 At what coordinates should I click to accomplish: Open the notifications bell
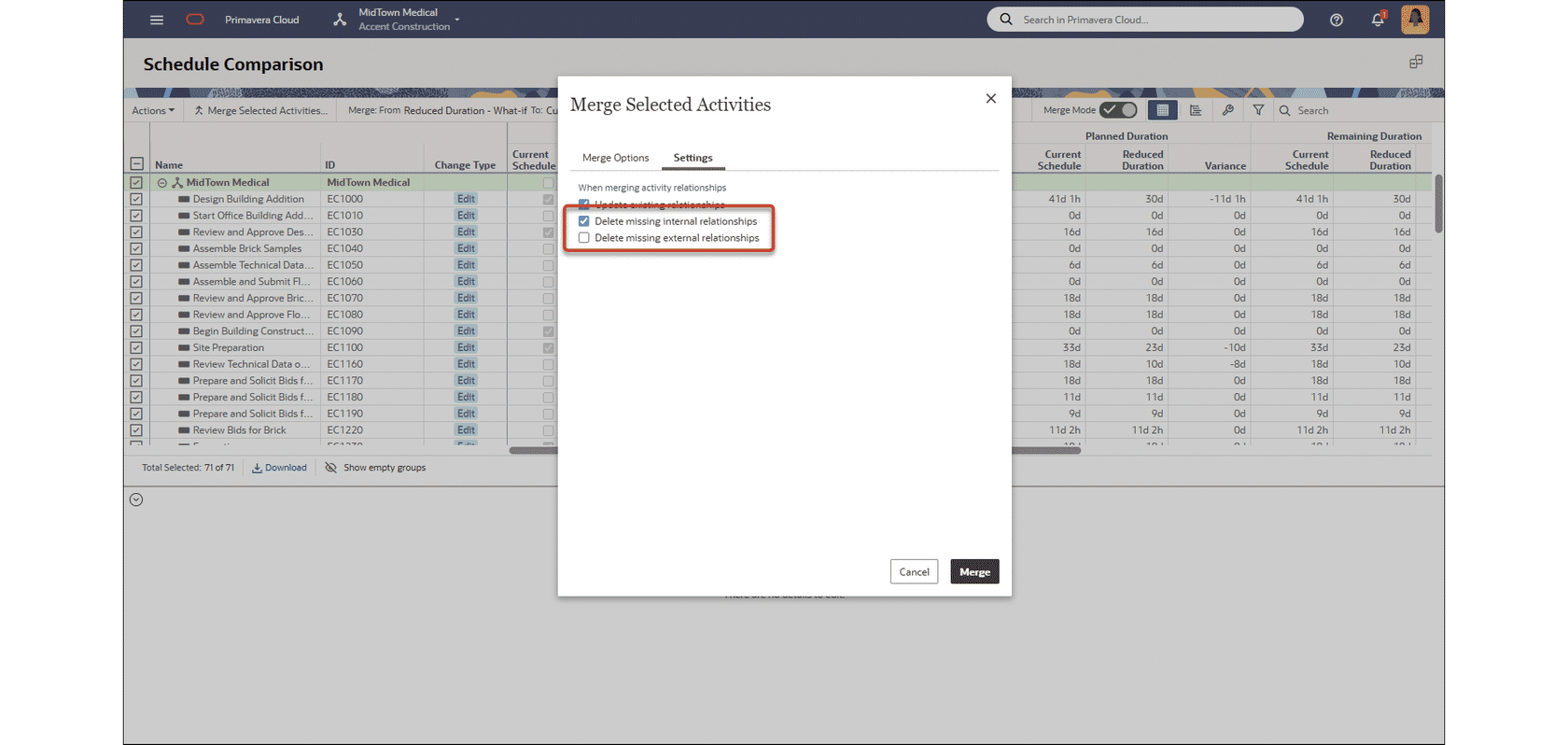coord(1378,20)
